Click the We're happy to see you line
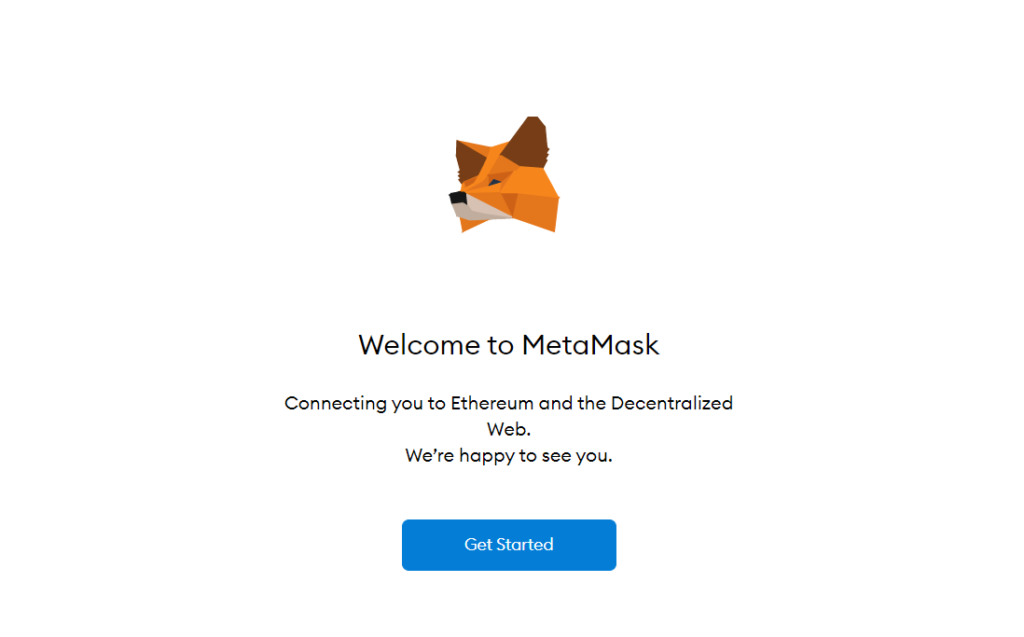The width and height of the screenshot is (1024, 637). 509,456
